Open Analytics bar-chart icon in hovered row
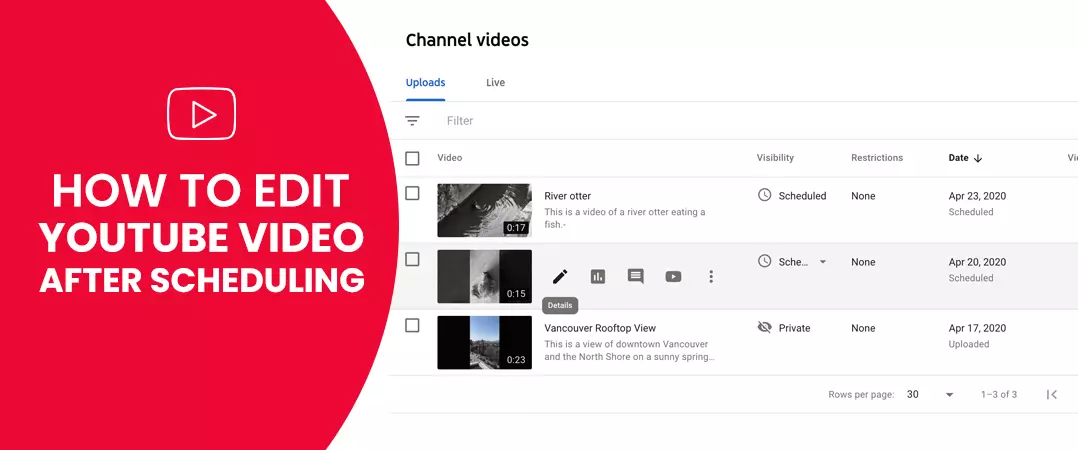 (597, 276)
